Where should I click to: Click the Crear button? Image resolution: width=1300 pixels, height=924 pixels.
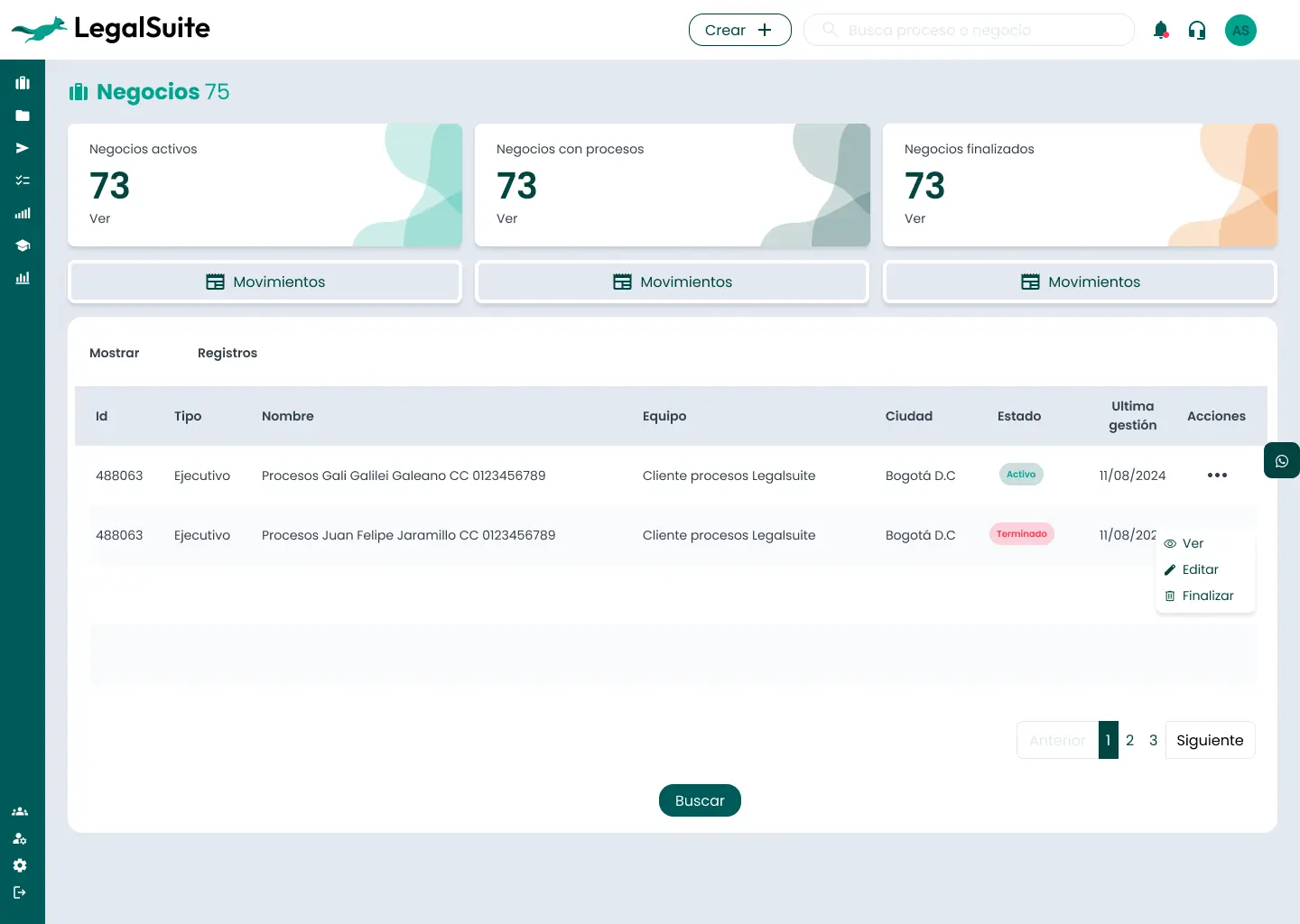click(x=739, y=30)
